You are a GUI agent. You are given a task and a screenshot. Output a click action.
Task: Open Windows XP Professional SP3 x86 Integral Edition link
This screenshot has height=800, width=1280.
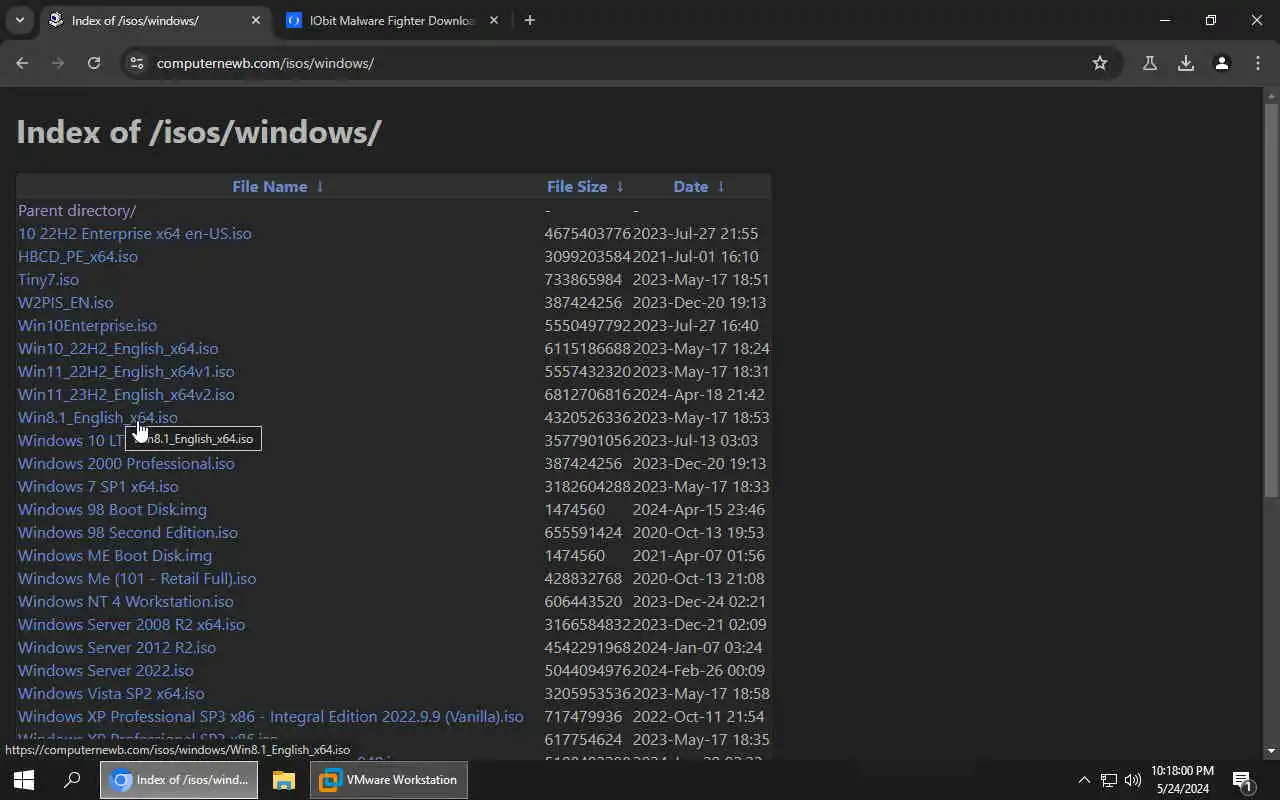[x=270, y=716]
